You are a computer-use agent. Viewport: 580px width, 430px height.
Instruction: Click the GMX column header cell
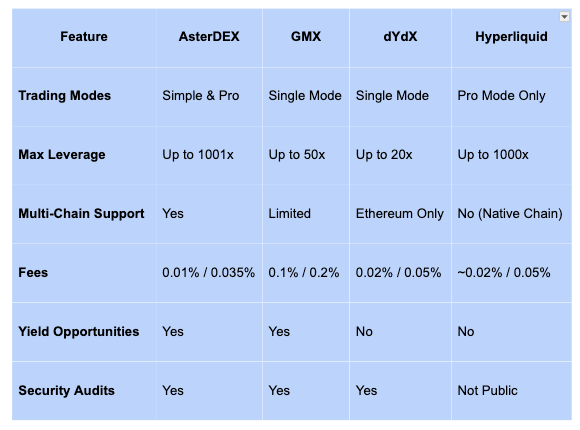(x=306, y=38)
